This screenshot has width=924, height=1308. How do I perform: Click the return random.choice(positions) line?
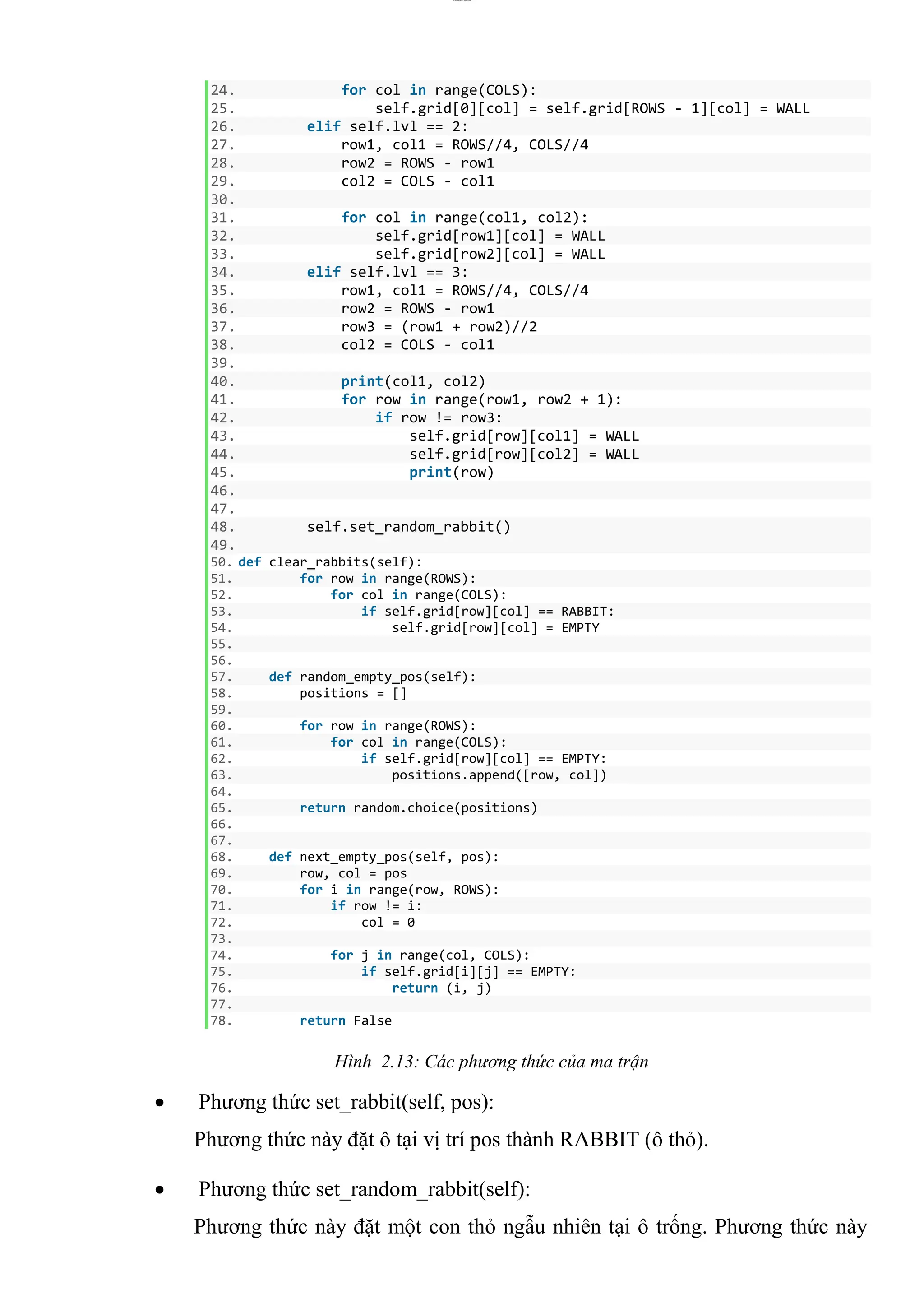pyautogui.click(x=418, y=808)
